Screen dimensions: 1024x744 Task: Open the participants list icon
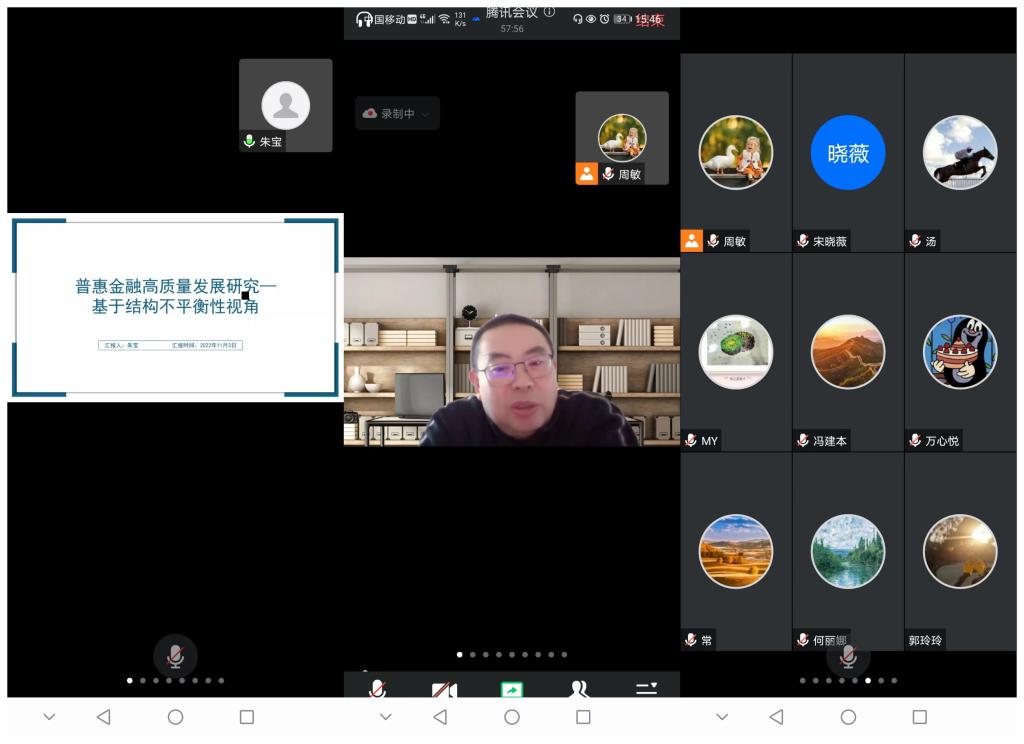579,689
